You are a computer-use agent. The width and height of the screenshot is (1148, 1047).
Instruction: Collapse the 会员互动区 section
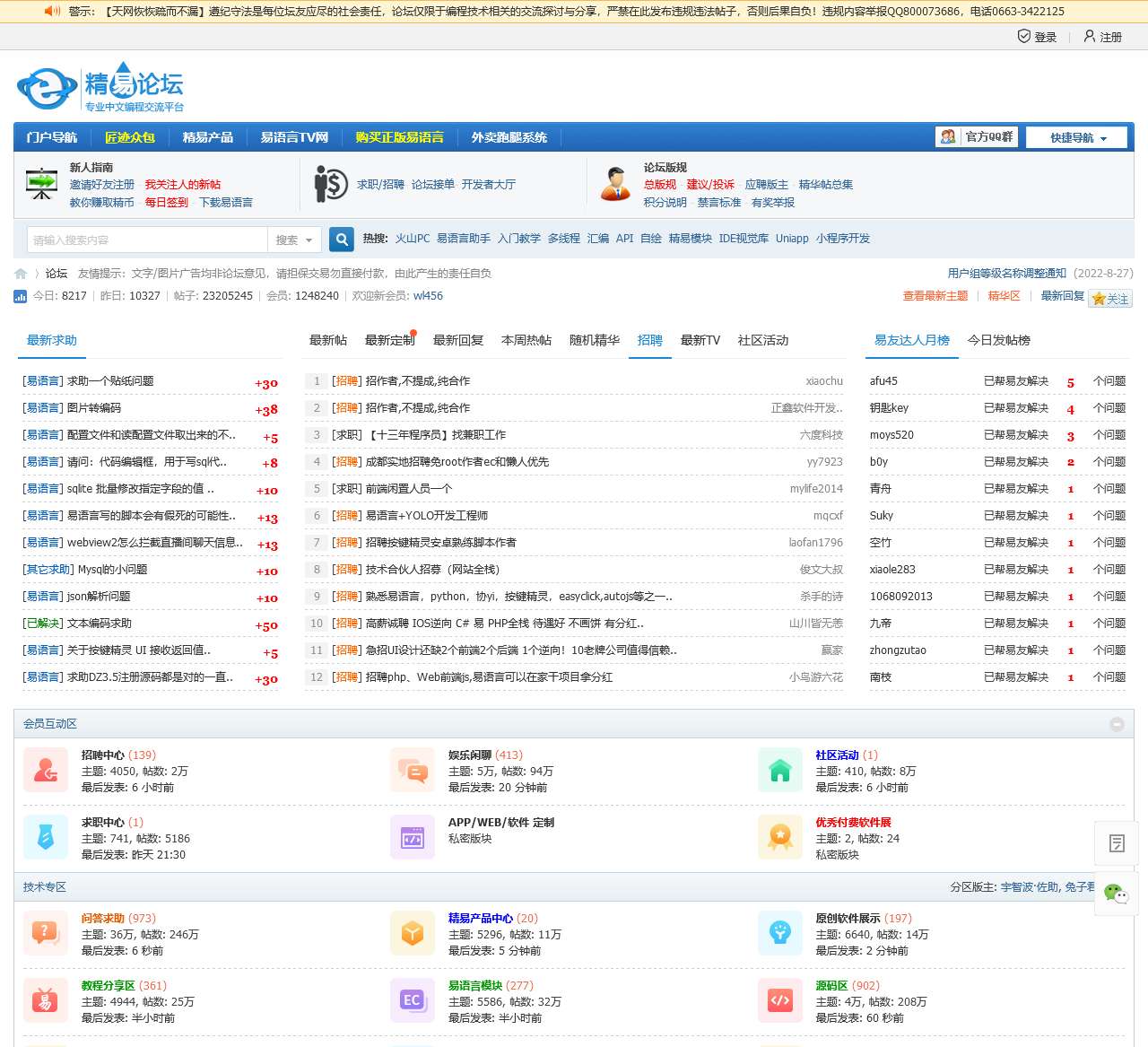(x=1117, y=724)
